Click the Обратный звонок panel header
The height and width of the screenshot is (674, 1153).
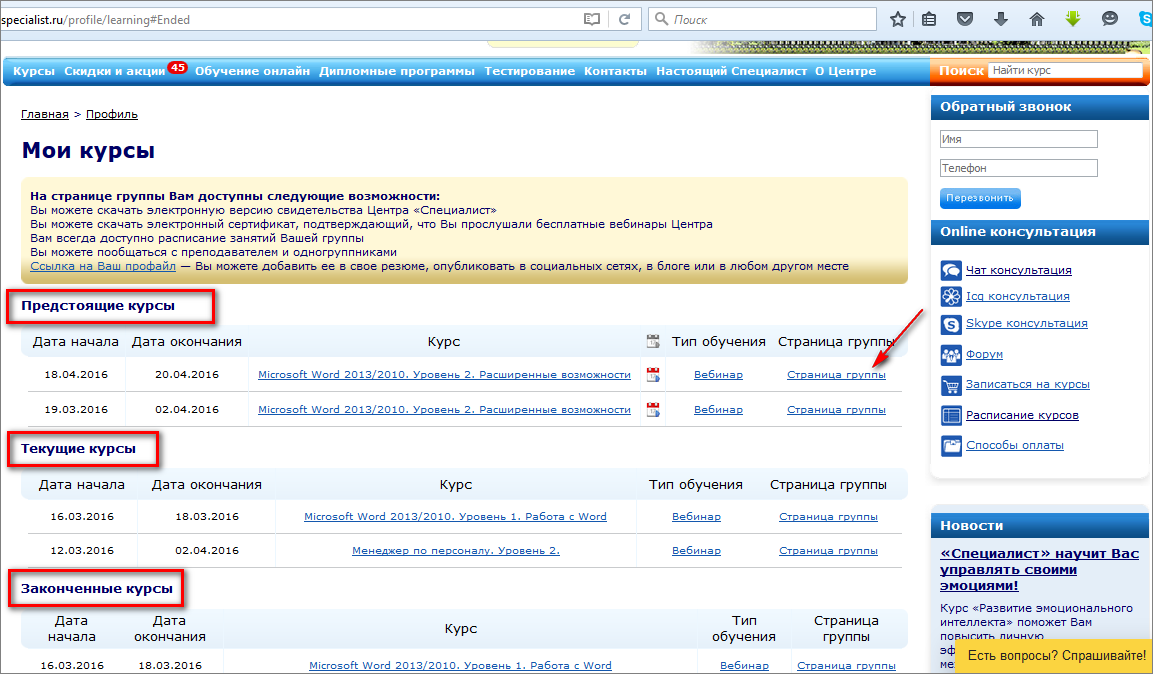coord(1040,107)
